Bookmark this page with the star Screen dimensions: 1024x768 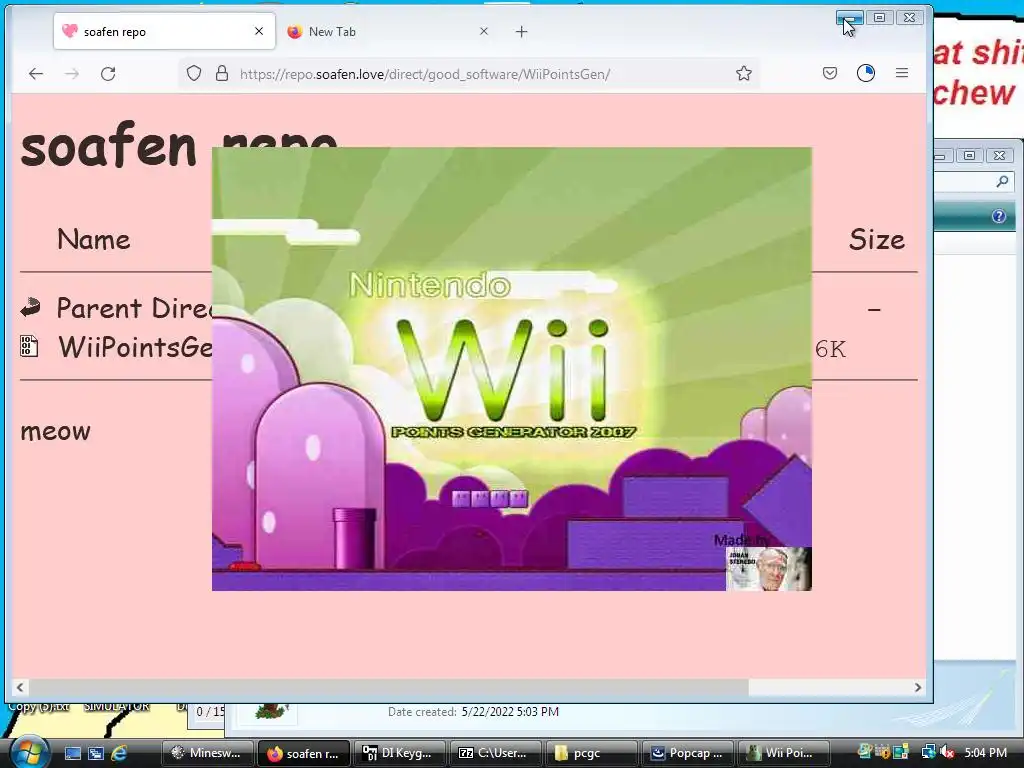743,73
